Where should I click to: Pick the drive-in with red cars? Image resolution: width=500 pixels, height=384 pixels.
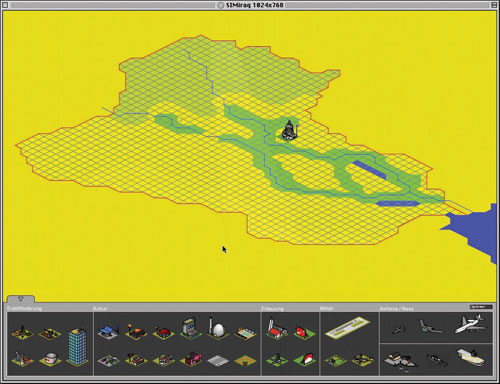tap(136, 360)
